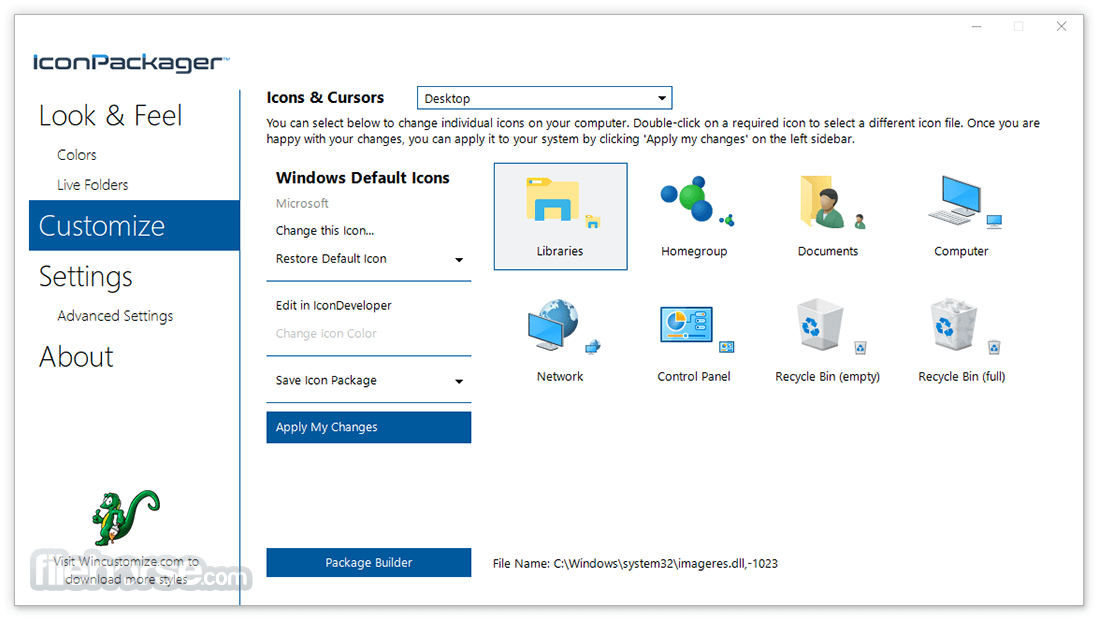Switch to the Customize section
The height and width of the screenshot is (621, 1100).
coord(134,225)
